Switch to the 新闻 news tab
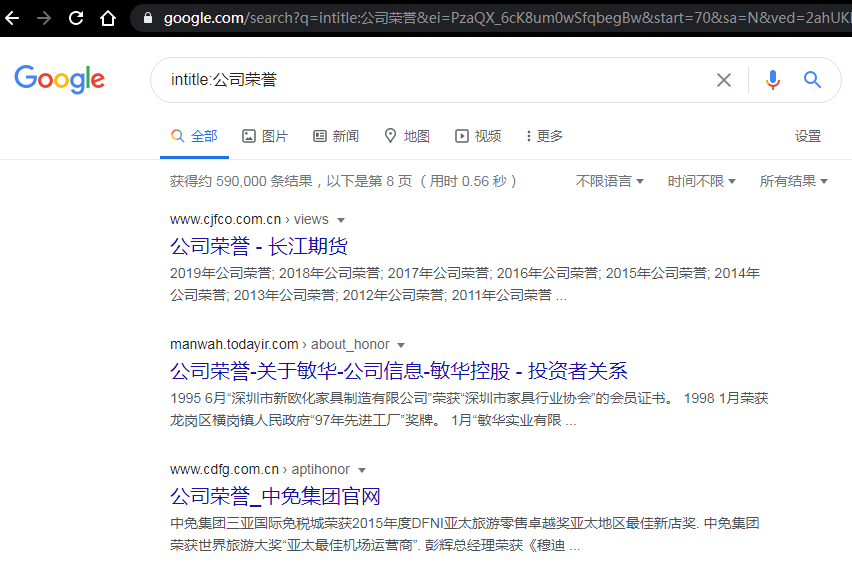Image resolution: width=852 pixels, height=572 pixels. tap(336, 136)
